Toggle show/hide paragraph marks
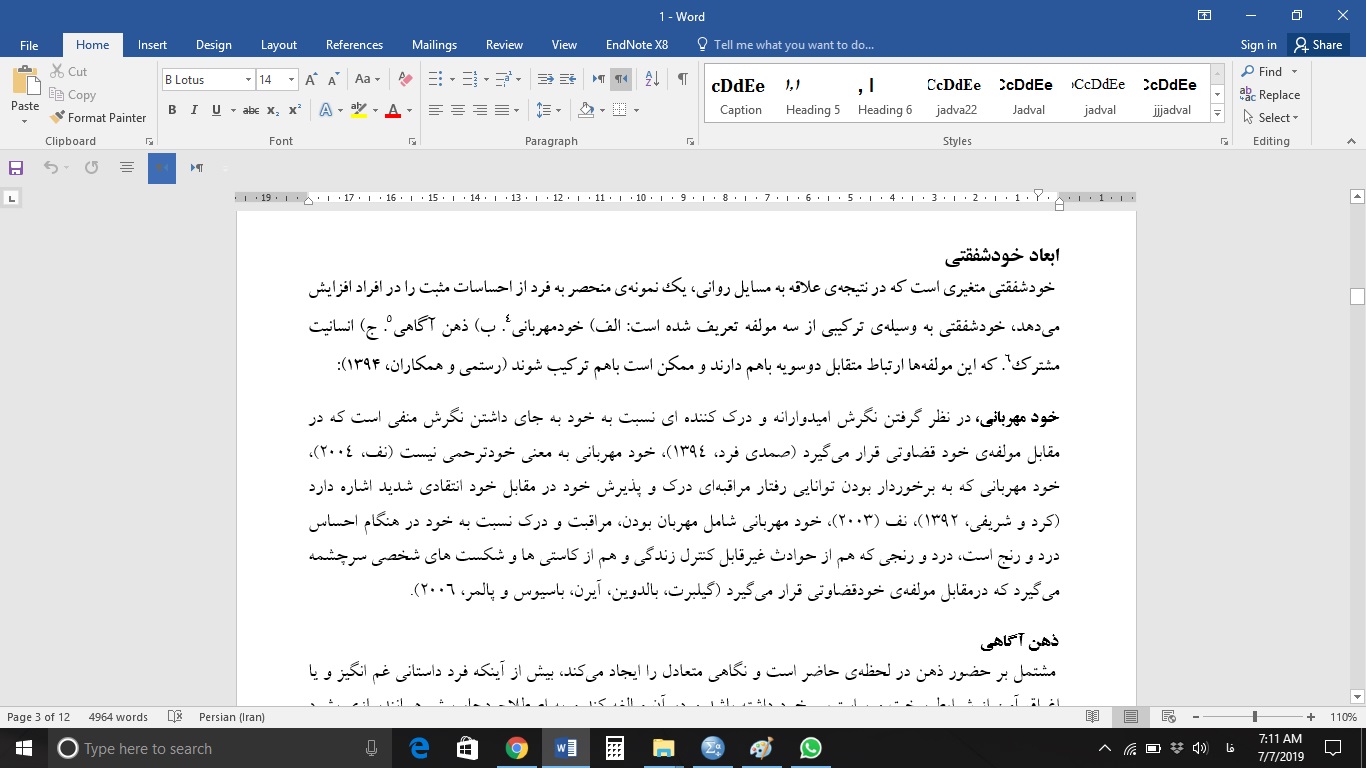1366x768 pixels. pyautogui.click(x=681, y=78)
